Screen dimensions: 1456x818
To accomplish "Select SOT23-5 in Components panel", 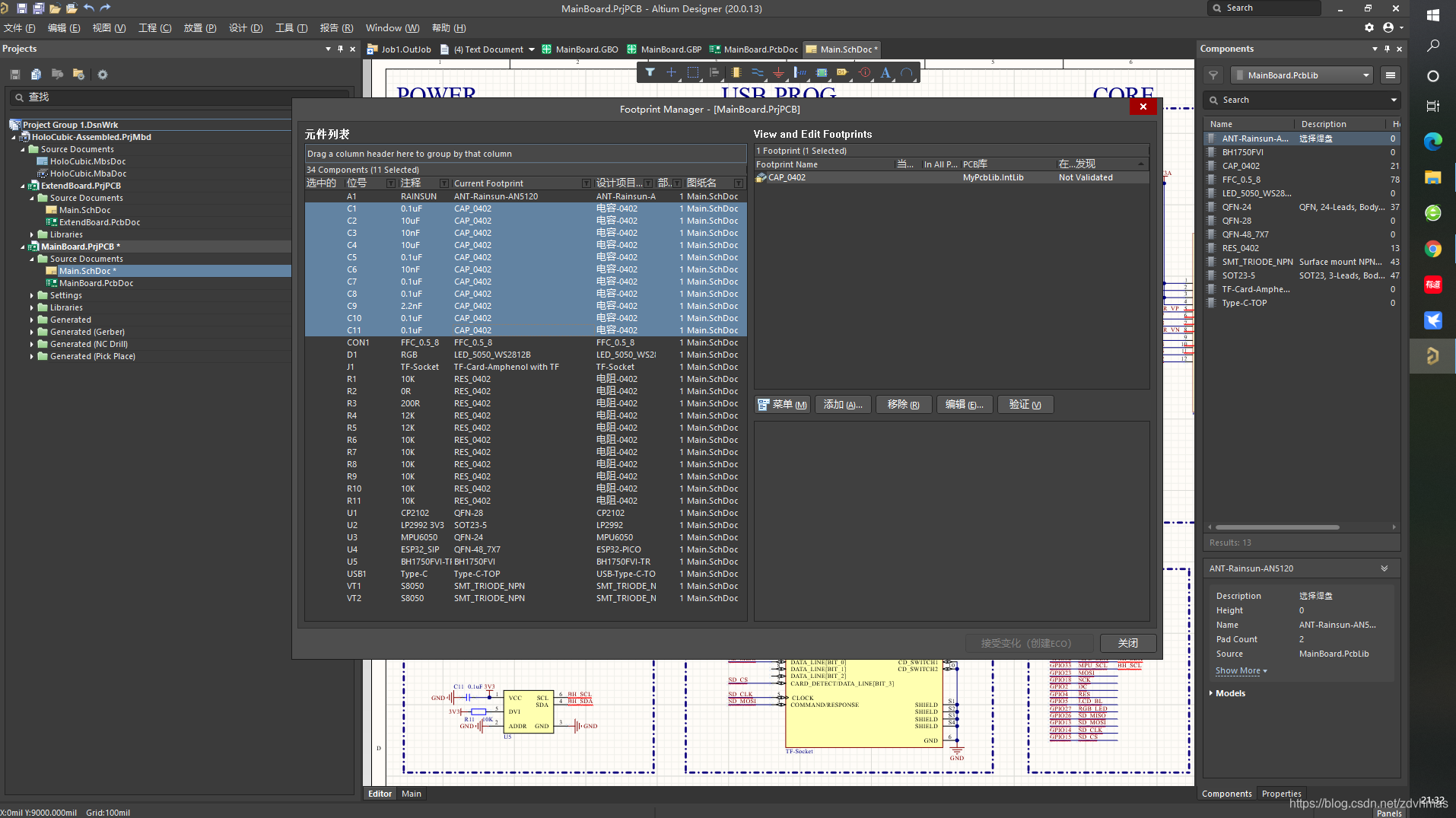I will 1302,275.
